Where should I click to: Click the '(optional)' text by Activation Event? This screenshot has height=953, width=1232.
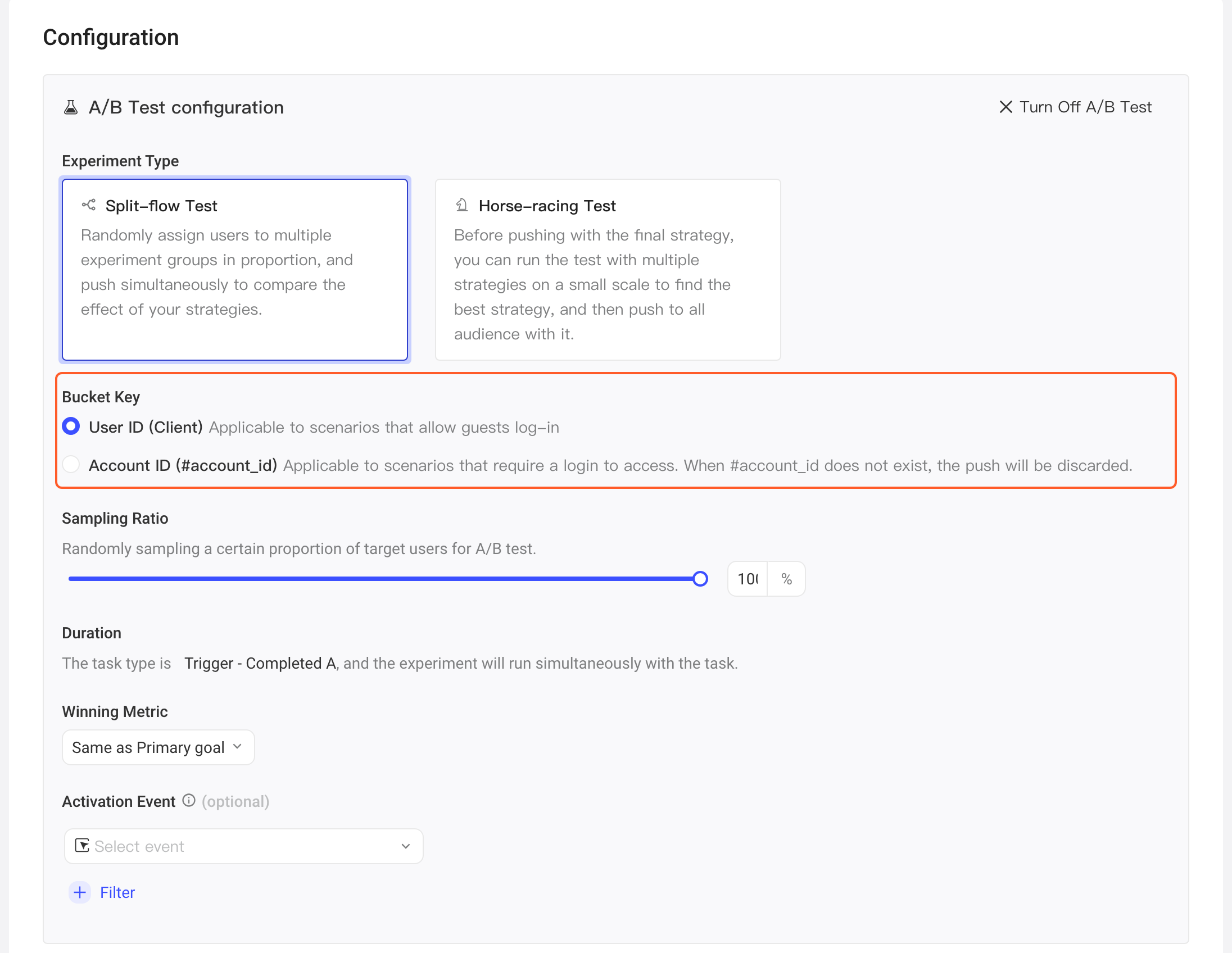point(236,801)
